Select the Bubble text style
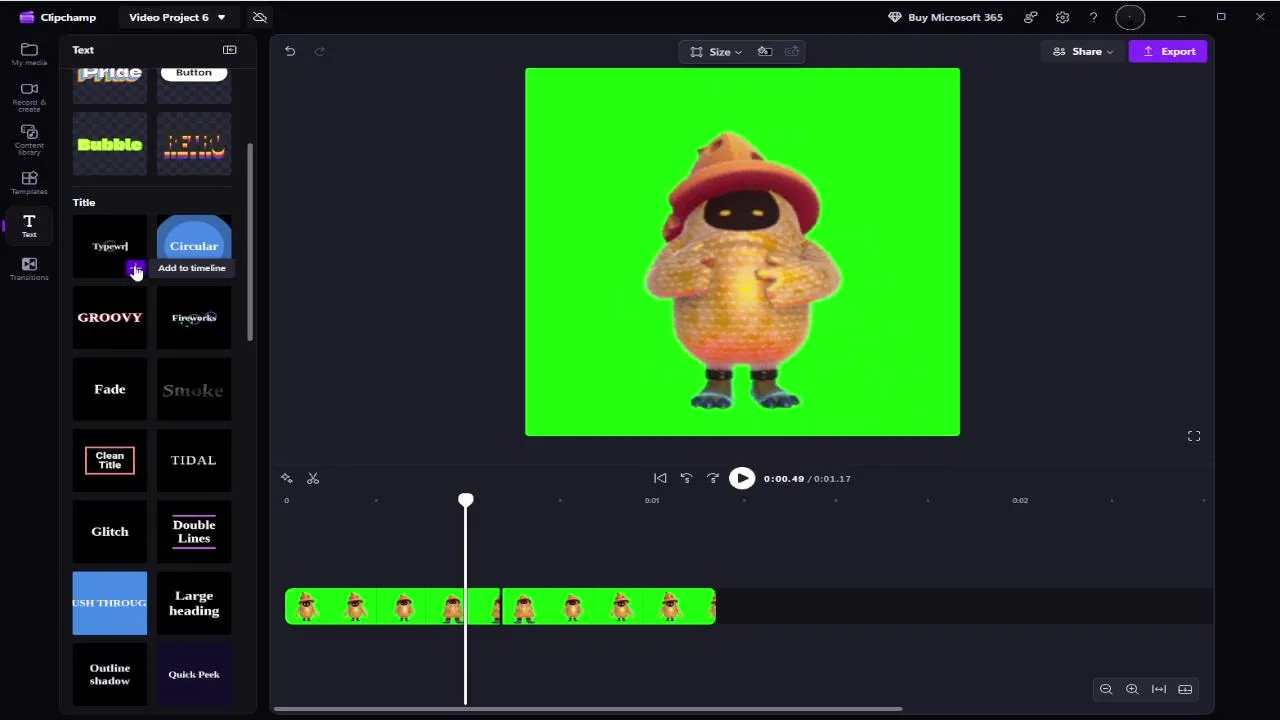 (x=110, y=144)
